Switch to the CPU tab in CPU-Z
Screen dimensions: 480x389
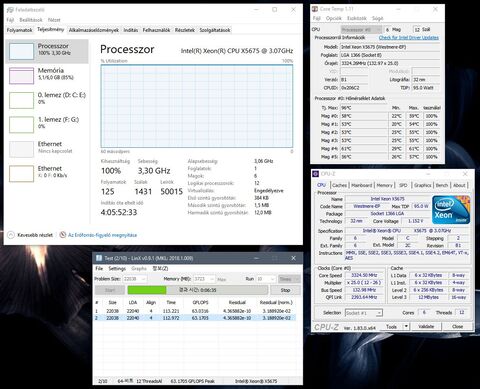[321, 185]
